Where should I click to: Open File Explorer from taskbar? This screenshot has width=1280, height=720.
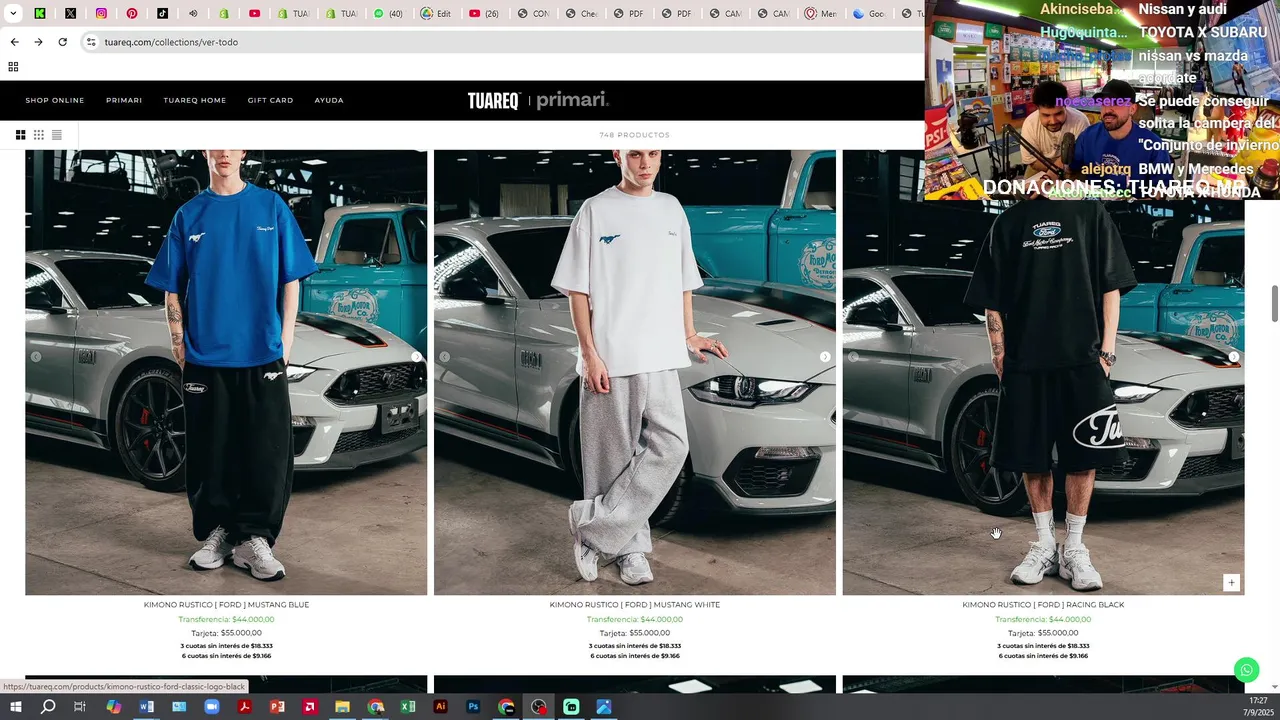(342, 707)
